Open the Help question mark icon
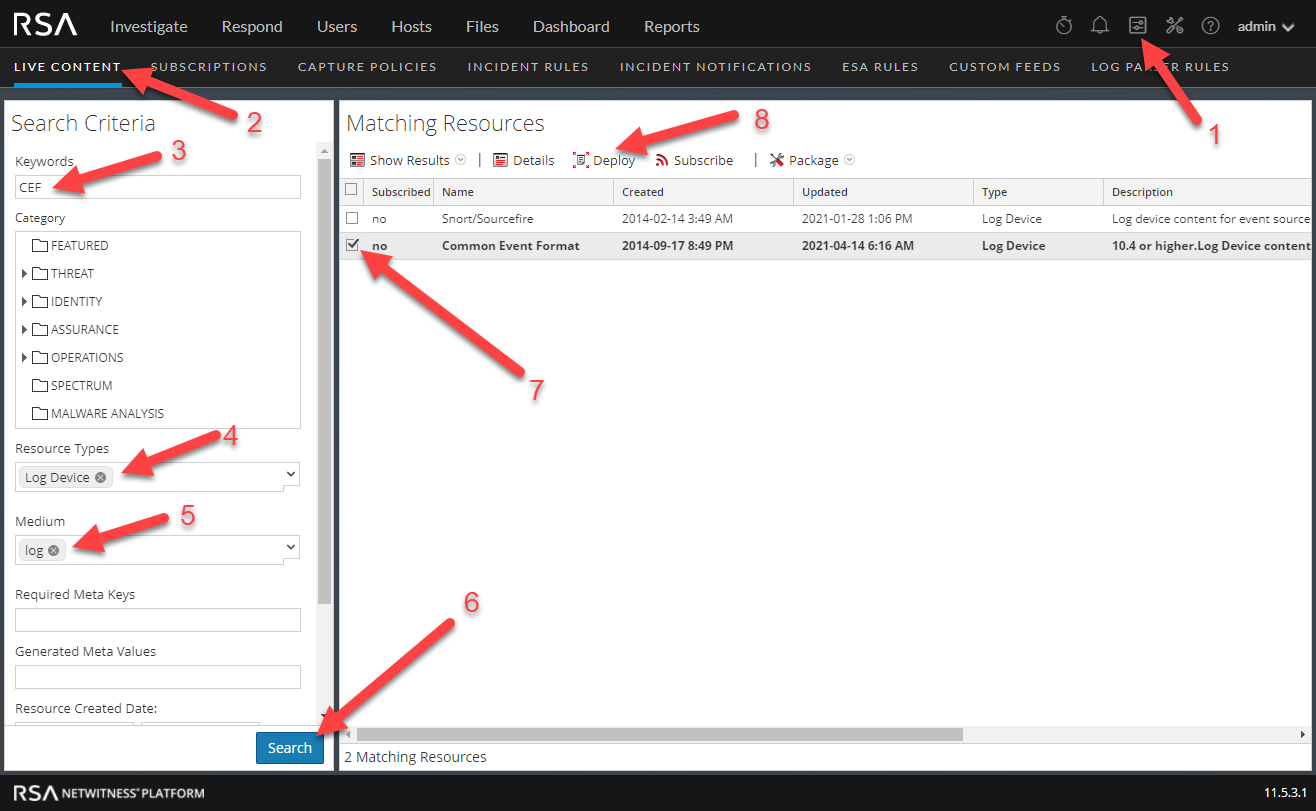Viewport: 1316px width, 811px height. 1210,26
